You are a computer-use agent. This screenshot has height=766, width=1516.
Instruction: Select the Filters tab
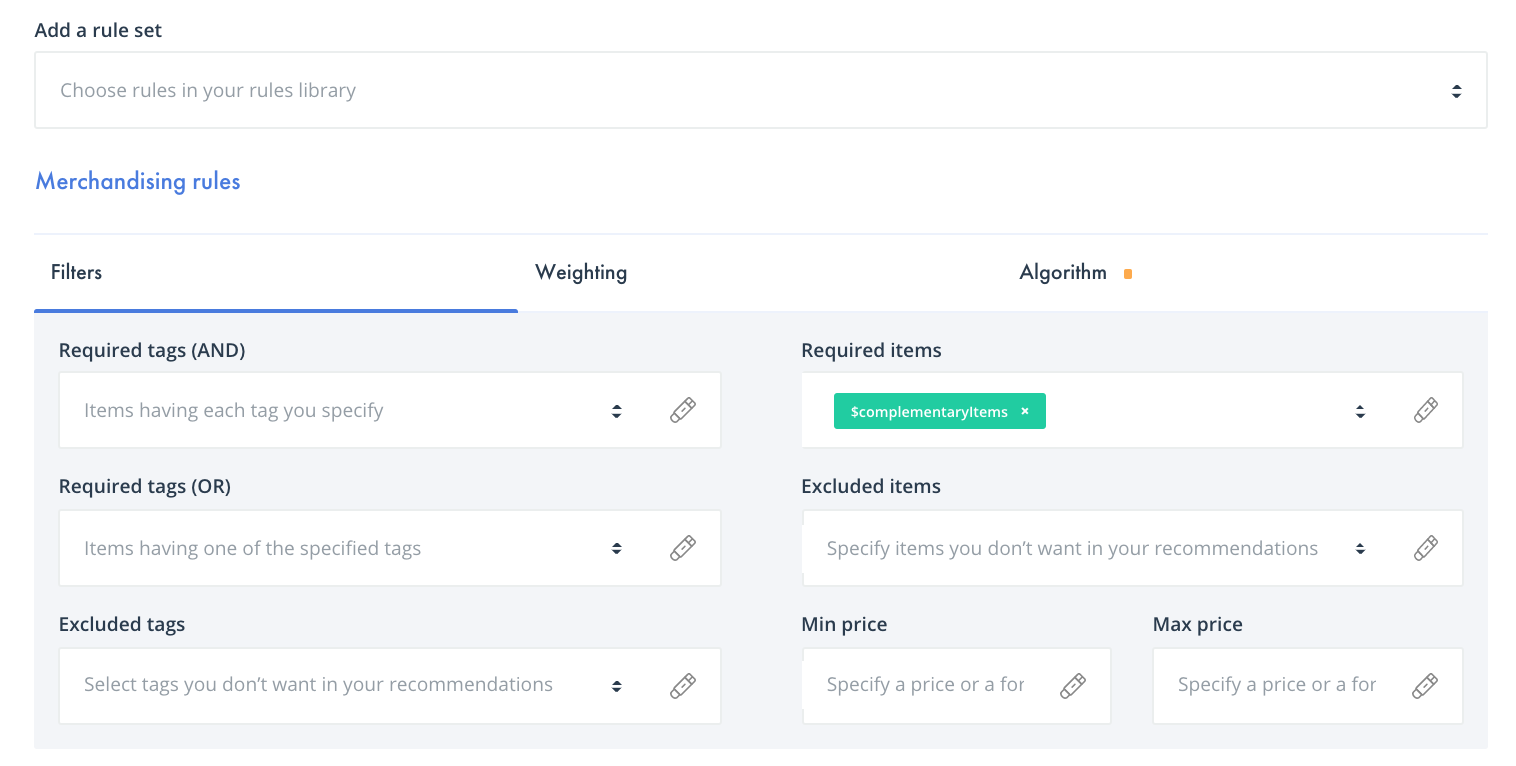[76, 272]
